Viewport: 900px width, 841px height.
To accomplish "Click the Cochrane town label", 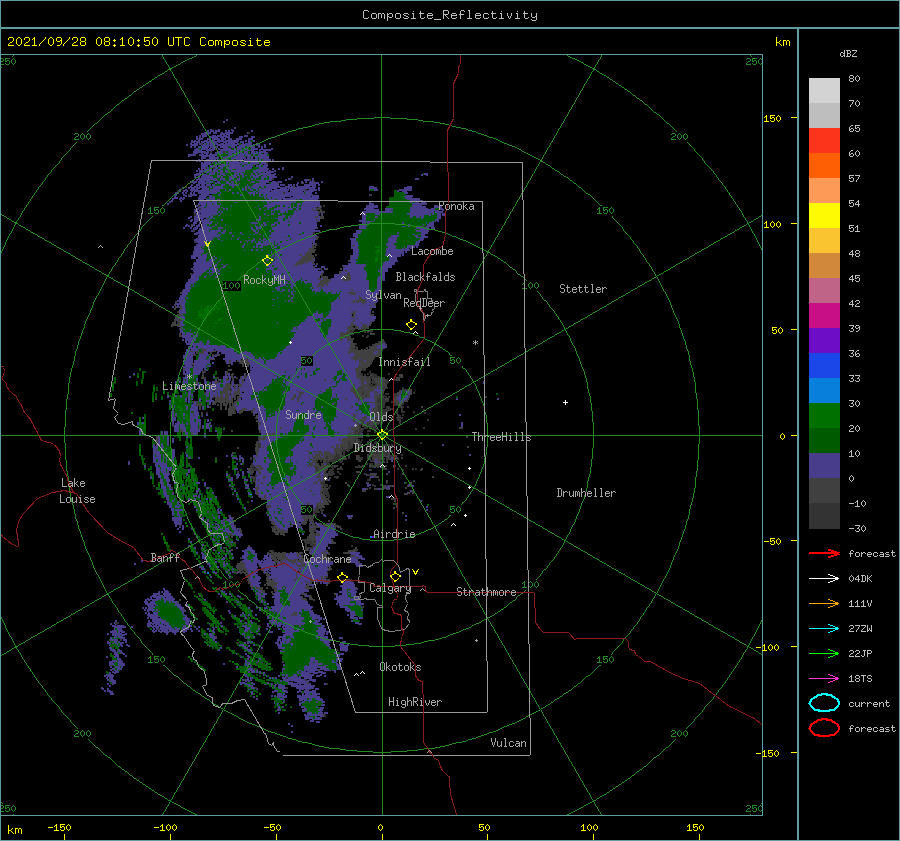I will point(327,559).
